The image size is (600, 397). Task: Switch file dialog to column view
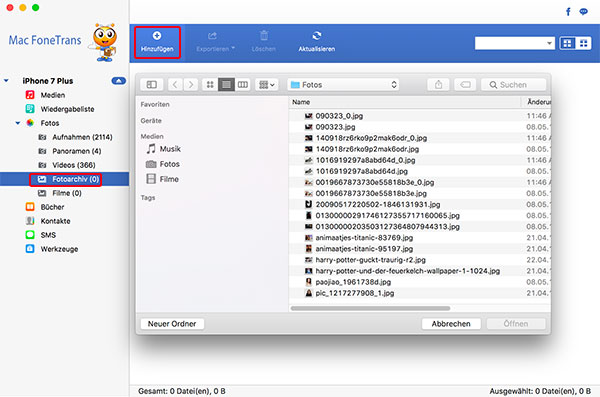(x=243, y=85)
